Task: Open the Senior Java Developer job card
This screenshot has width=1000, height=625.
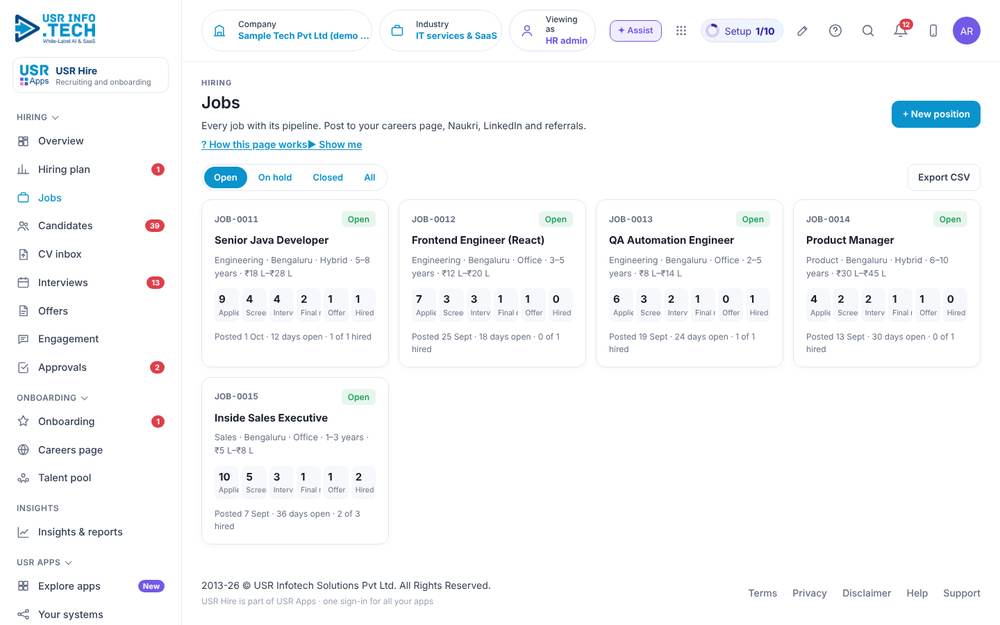Action: pyautogui.click(x=295, y=283)
